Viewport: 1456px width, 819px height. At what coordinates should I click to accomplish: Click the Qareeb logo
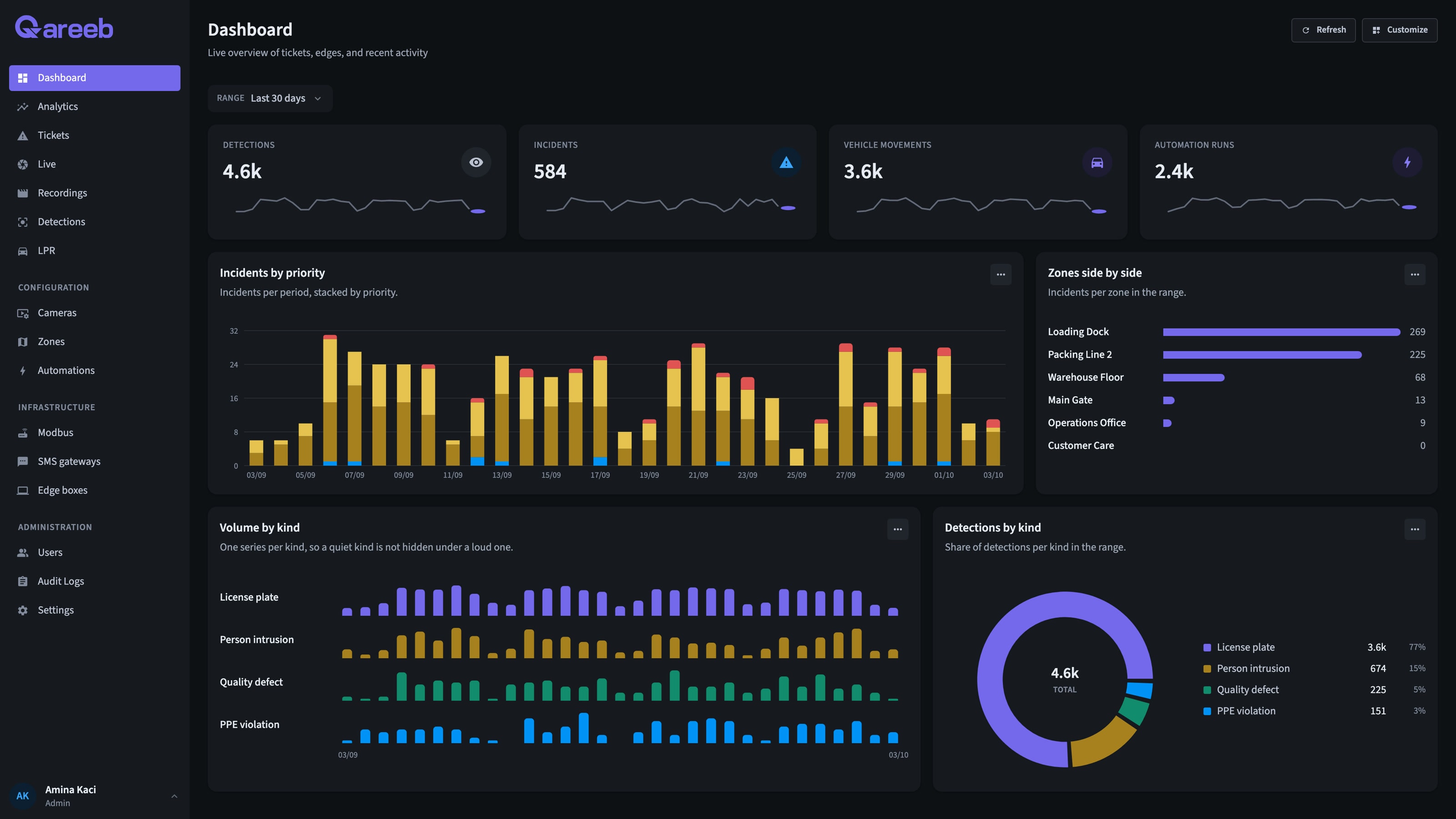(x=64, y=27)
